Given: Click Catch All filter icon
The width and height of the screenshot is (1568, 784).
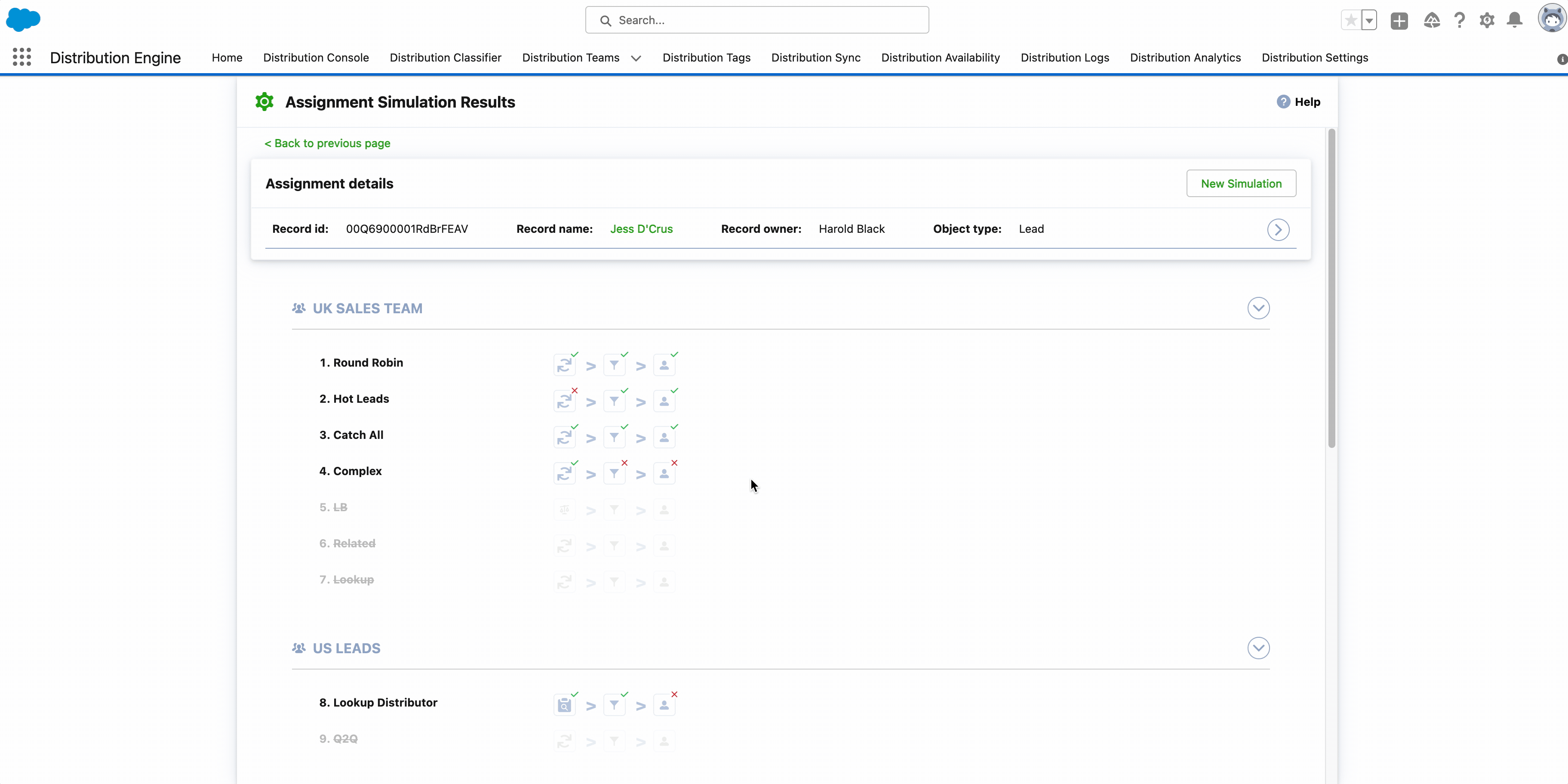Looking at the screenshot, I should [x=614, y=437].
